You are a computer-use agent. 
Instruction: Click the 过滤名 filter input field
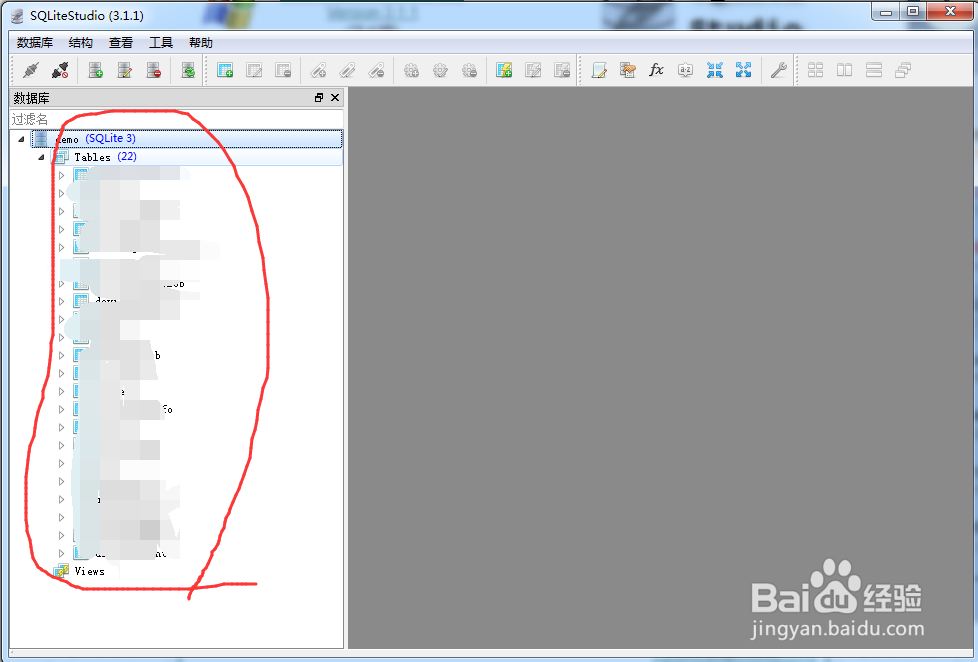click(177, 119)
